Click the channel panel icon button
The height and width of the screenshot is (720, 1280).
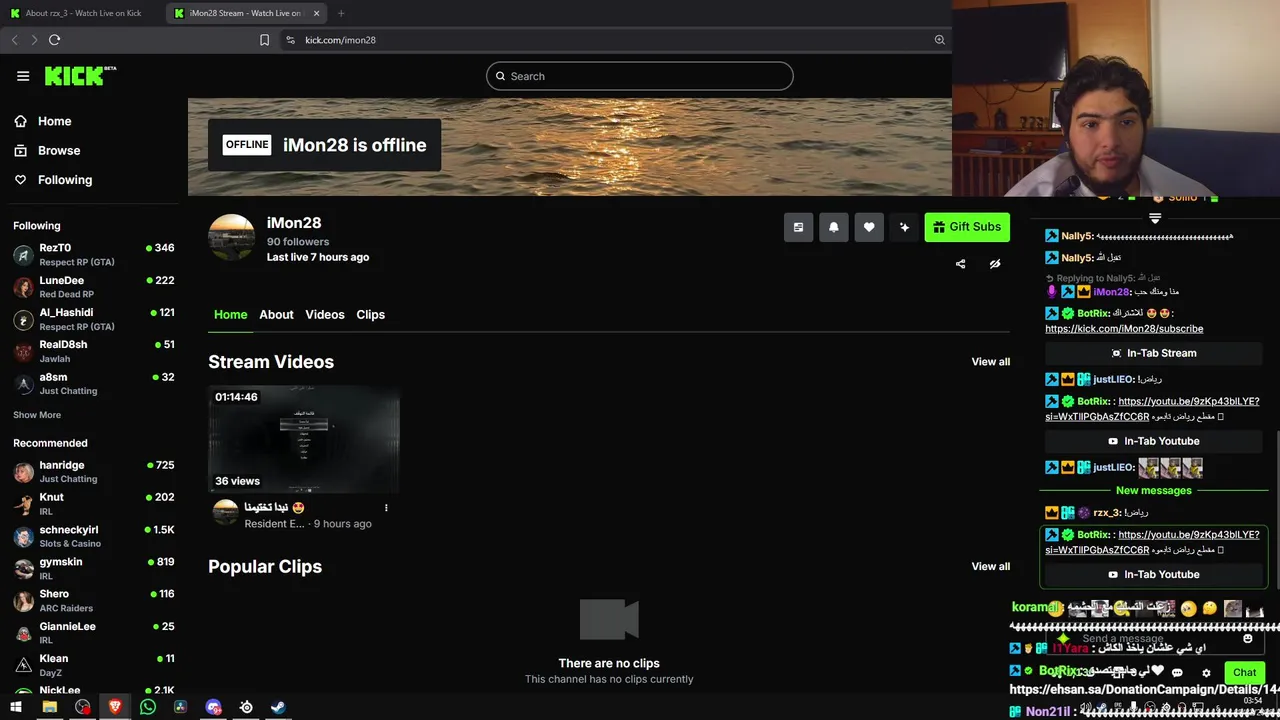click(798, 227)
